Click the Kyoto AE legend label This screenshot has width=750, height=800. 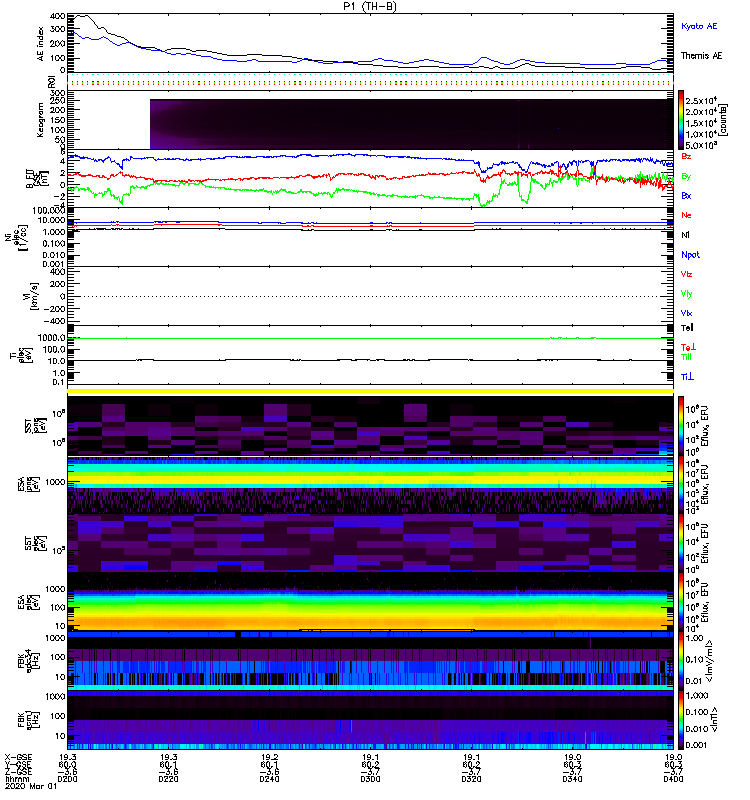[699, 26]
